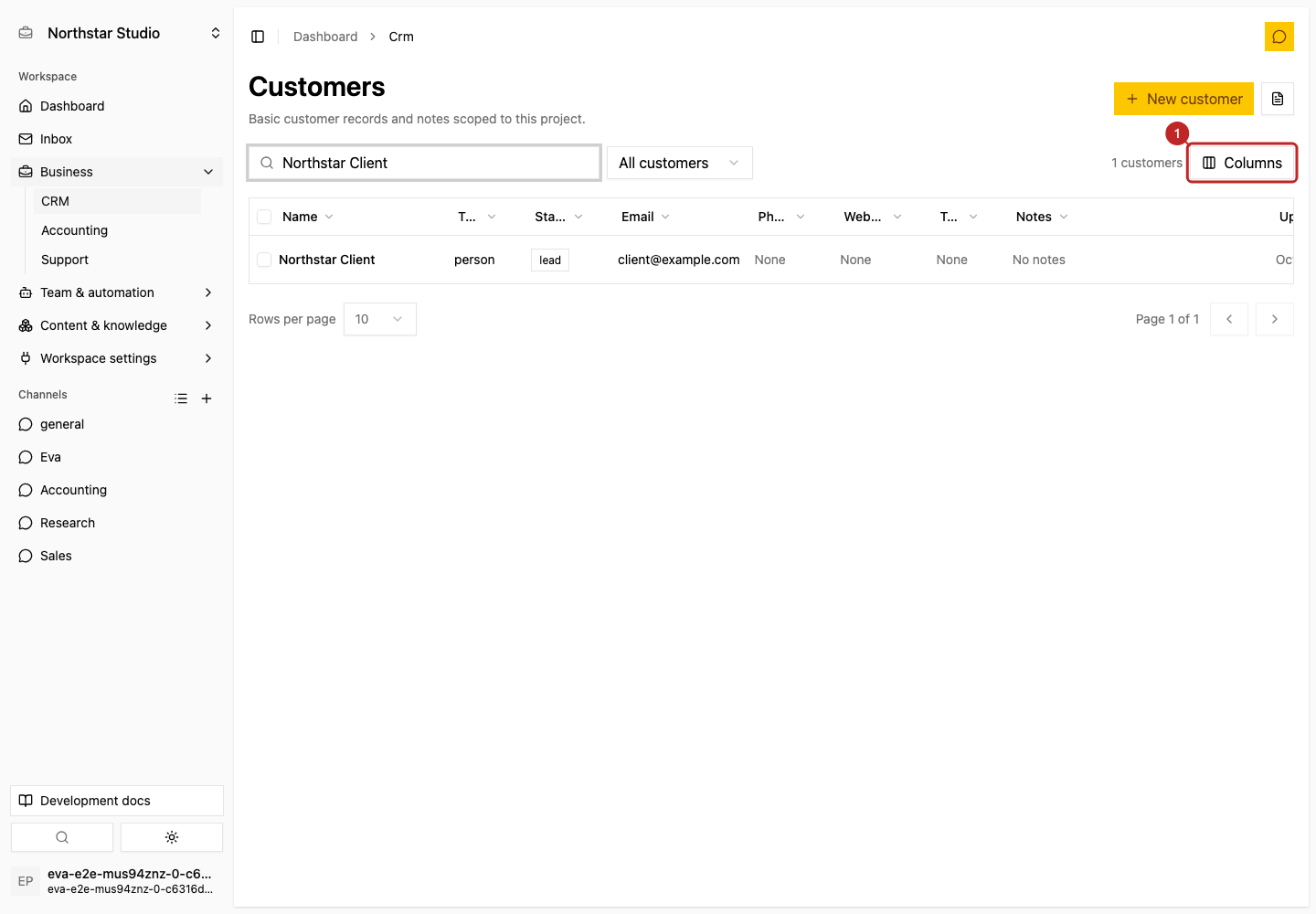This screenshot has height=914, width=1316.
Task: Open the All customers filter dropdown
Action: coord(680,163)
